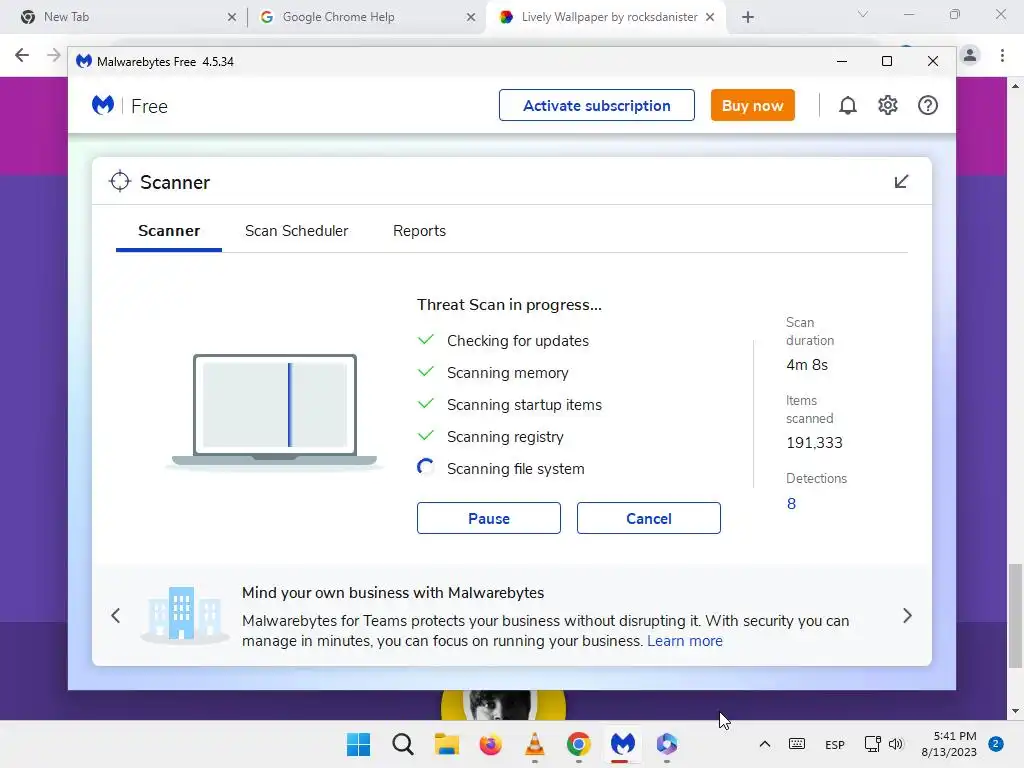
Task: Click the browser page scrollbar thumb
Action: point(1015,616)
